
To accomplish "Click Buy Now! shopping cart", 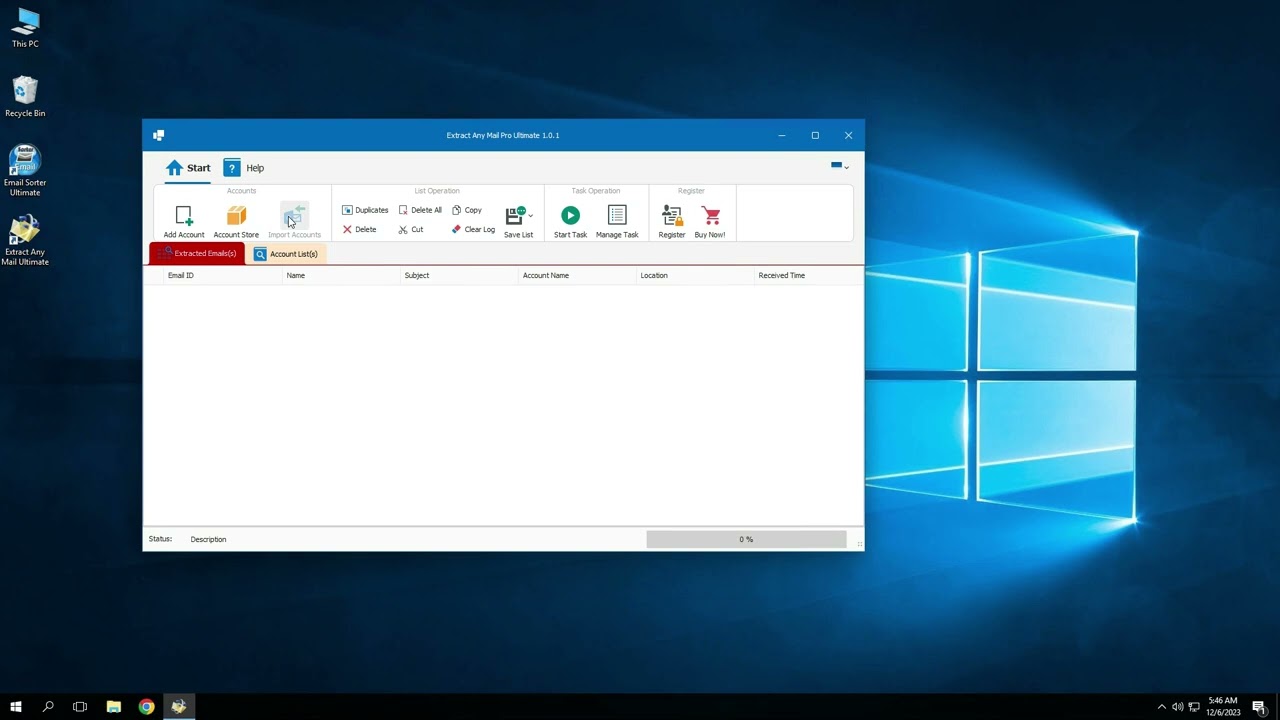I will [x=710, y=215].
